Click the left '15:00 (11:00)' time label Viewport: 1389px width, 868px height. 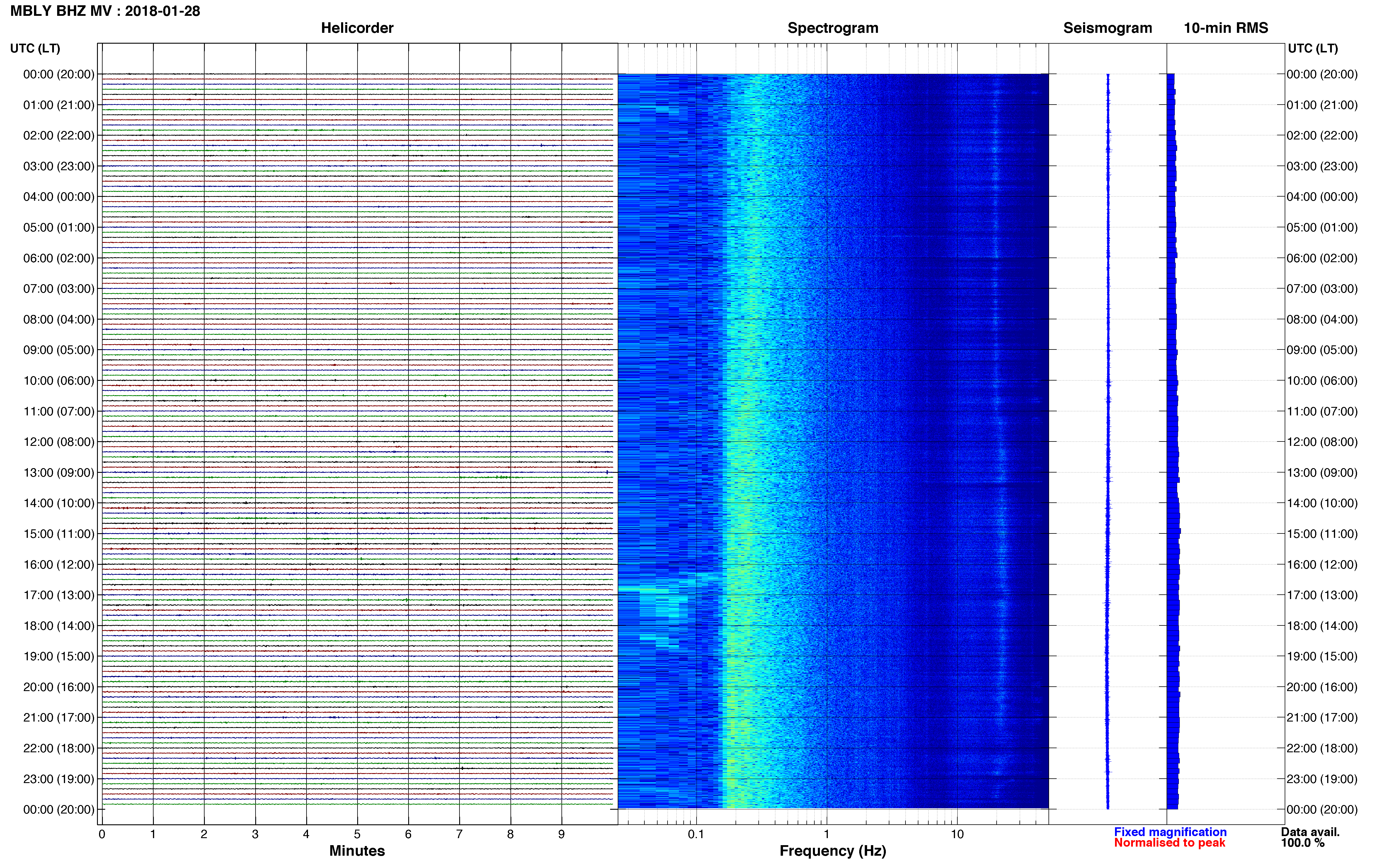(x=59, y=534)
